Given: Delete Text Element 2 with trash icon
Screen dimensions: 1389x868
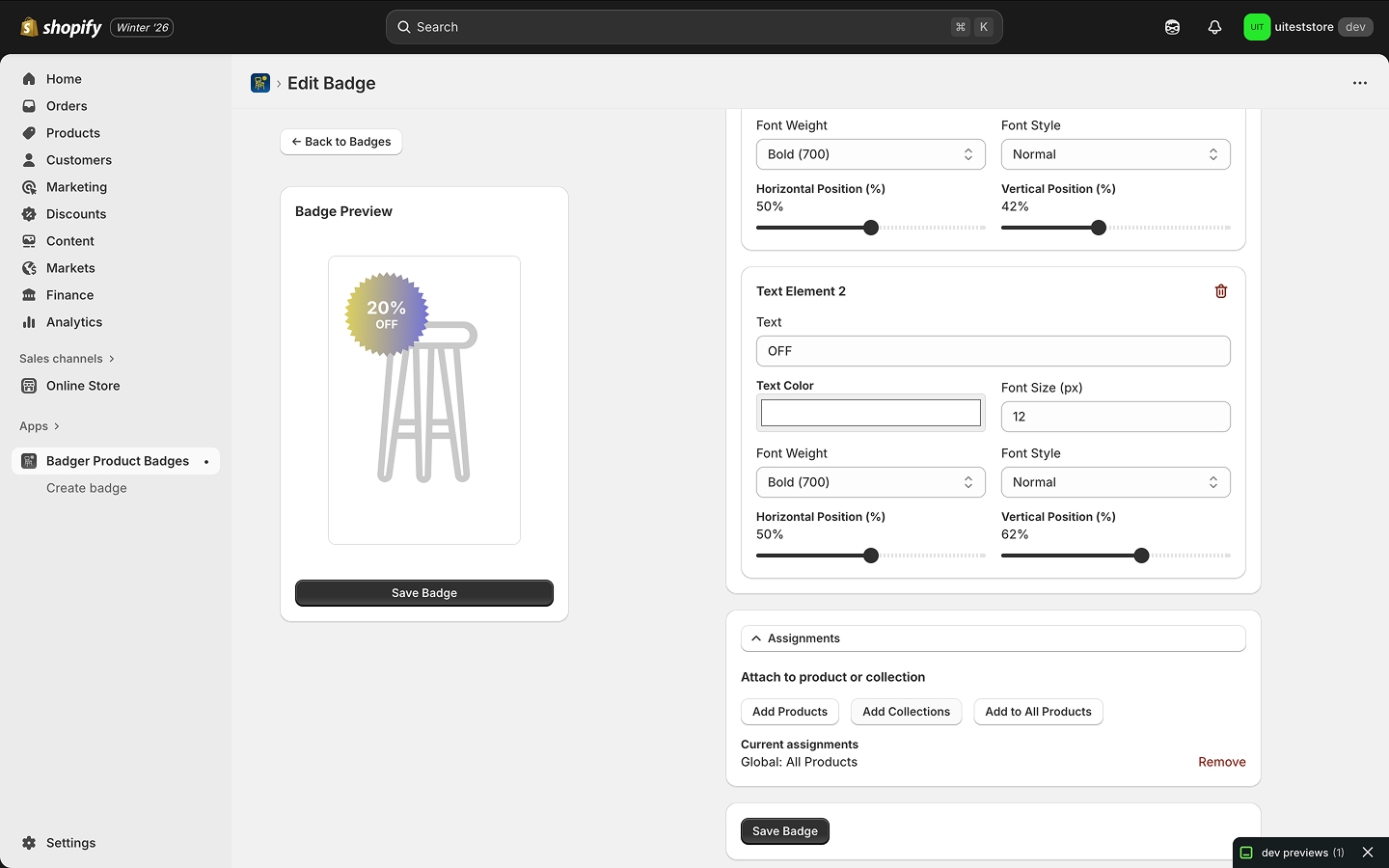Looking at the screenshot, I should coord(1220,291).
